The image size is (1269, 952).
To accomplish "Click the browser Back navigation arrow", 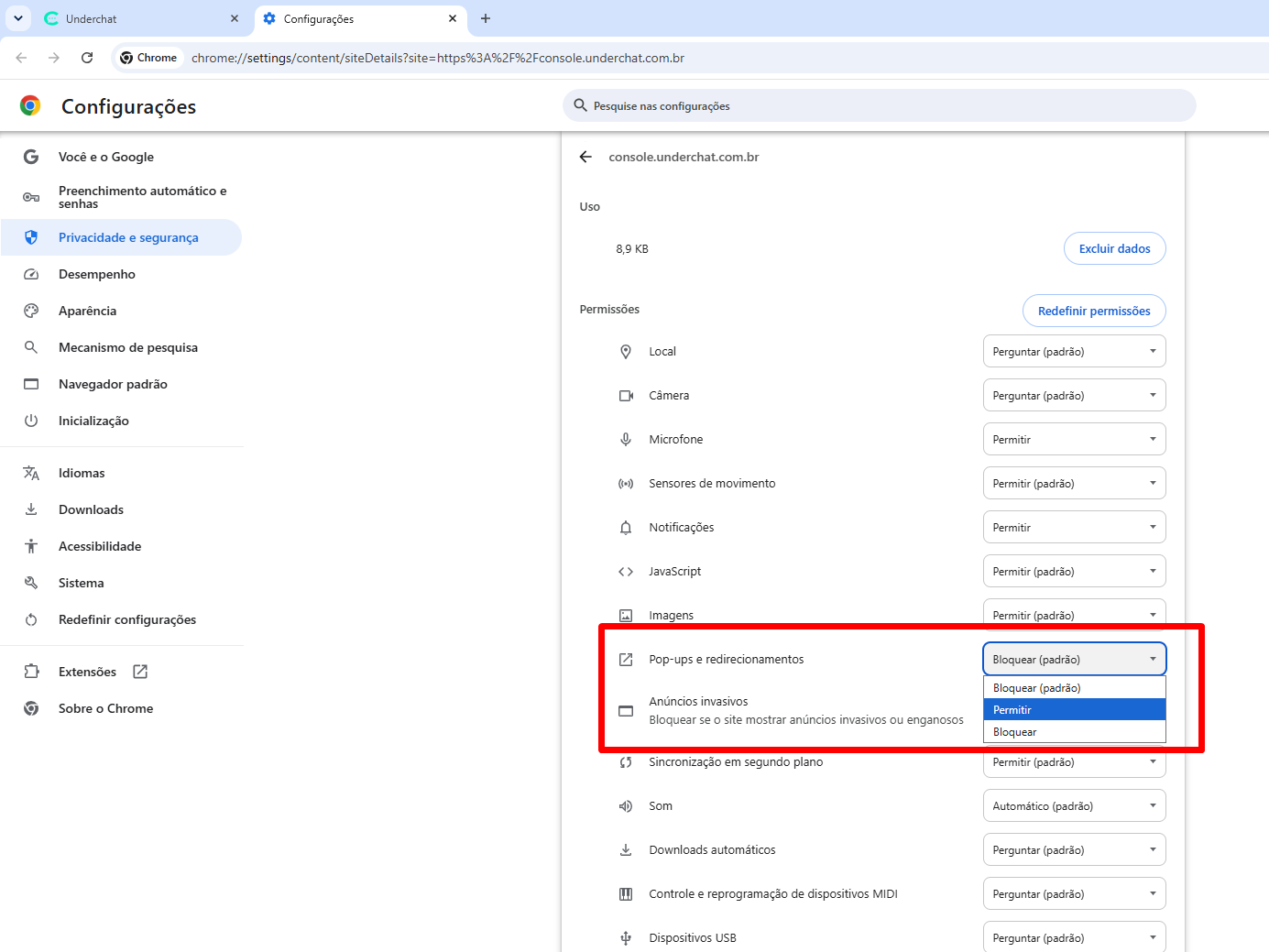I will [21, 58].
